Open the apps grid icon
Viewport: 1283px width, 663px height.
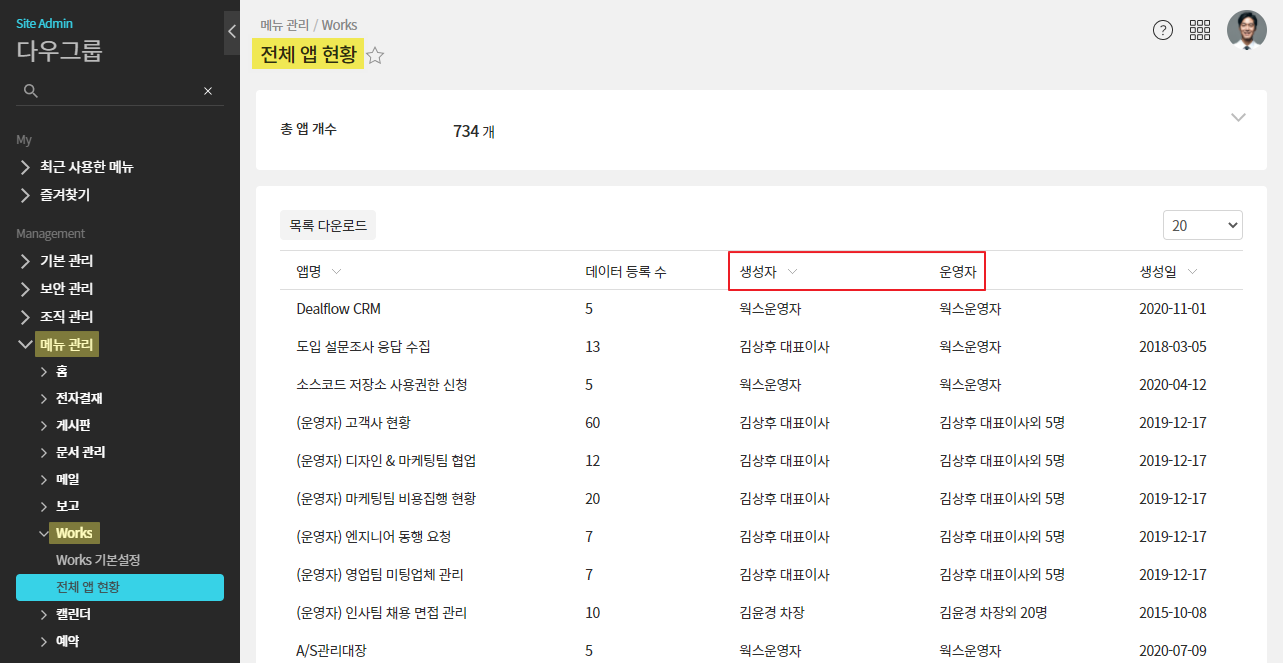click(1200, 30)
